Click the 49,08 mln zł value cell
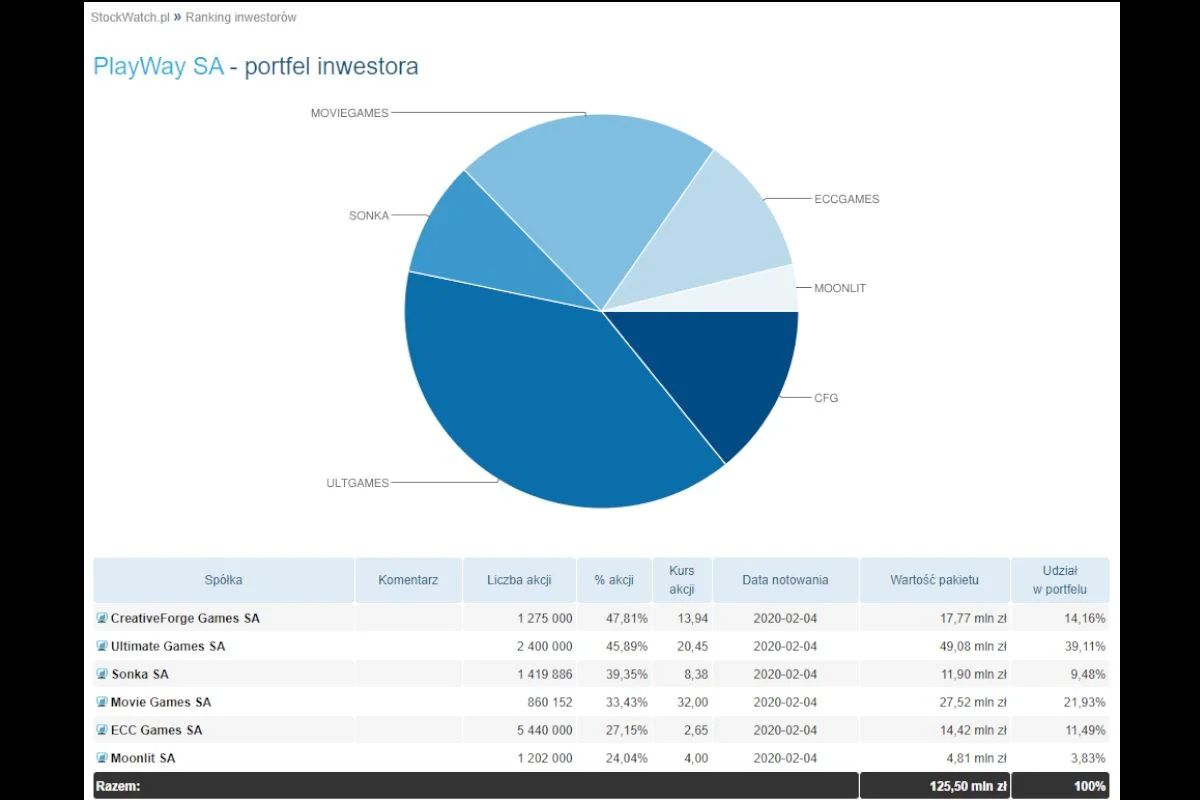Screen dimensions: 1200x800 (934, 646)
